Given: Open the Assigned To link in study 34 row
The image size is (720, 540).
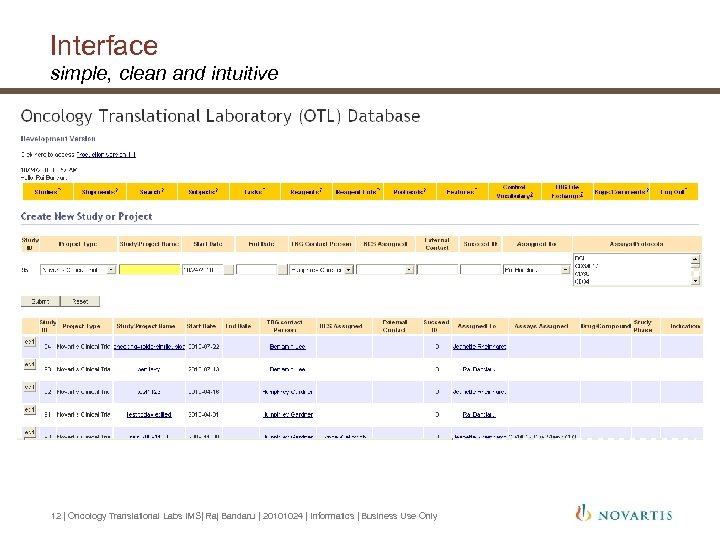Looking at the screenshot, I should click(479, 347).
